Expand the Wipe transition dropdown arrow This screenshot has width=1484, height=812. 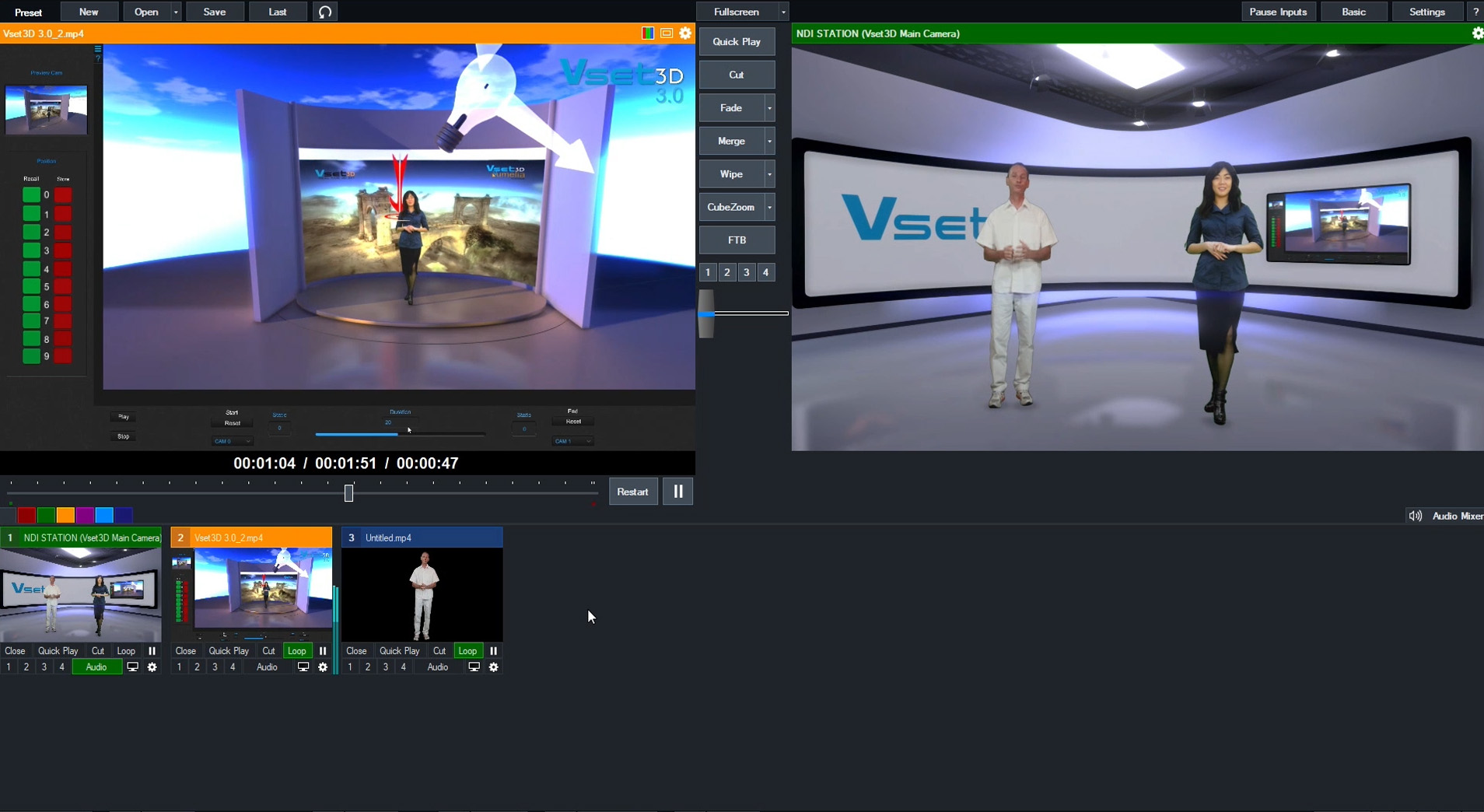[769, 174]
